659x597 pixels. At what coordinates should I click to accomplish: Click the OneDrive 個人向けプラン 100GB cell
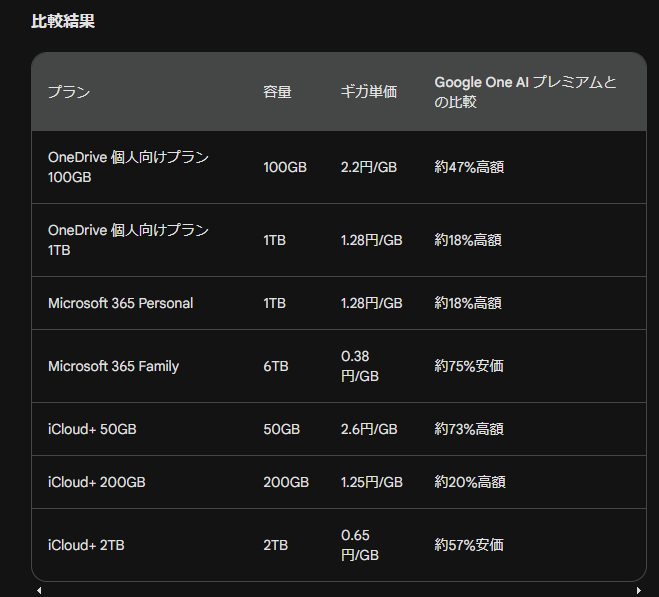click(128, 167)
